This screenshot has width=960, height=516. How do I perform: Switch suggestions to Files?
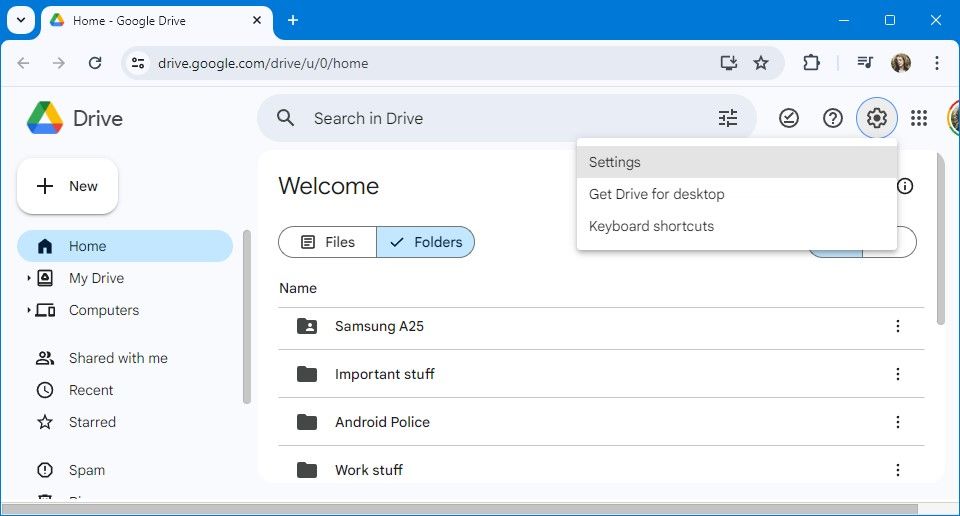click(x=328, y=242)
